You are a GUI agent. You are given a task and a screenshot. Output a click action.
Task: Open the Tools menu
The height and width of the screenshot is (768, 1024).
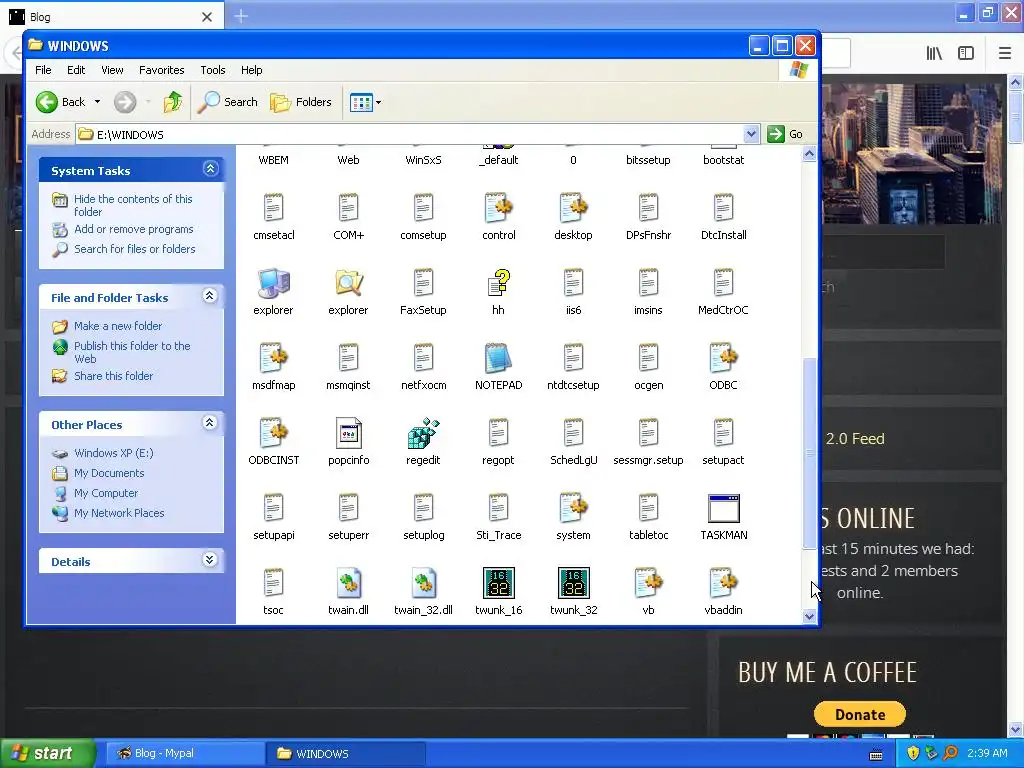pyautogui.click(x=213, y=70)
